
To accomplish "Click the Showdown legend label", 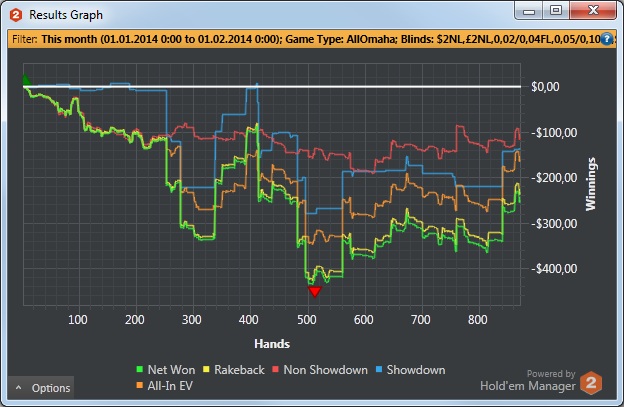I will tap(416, 370).
